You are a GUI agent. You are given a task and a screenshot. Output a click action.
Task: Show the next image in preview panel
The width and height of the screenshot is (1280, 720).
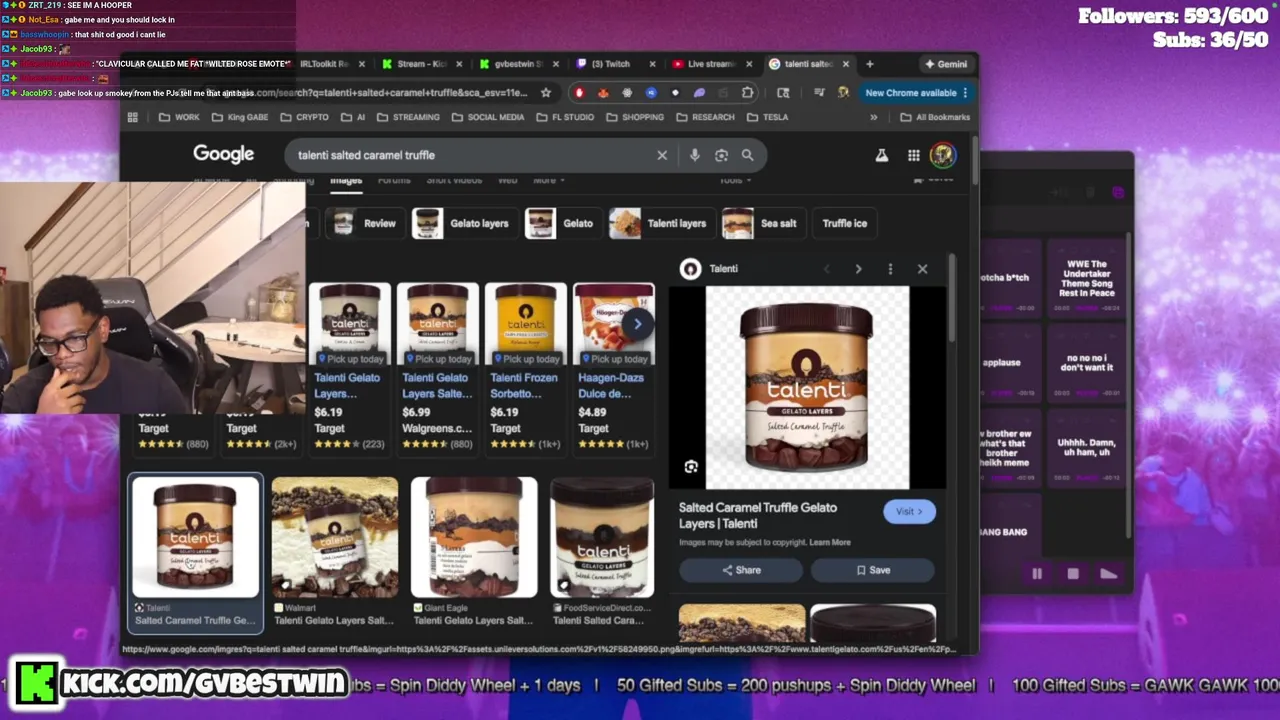858,269
